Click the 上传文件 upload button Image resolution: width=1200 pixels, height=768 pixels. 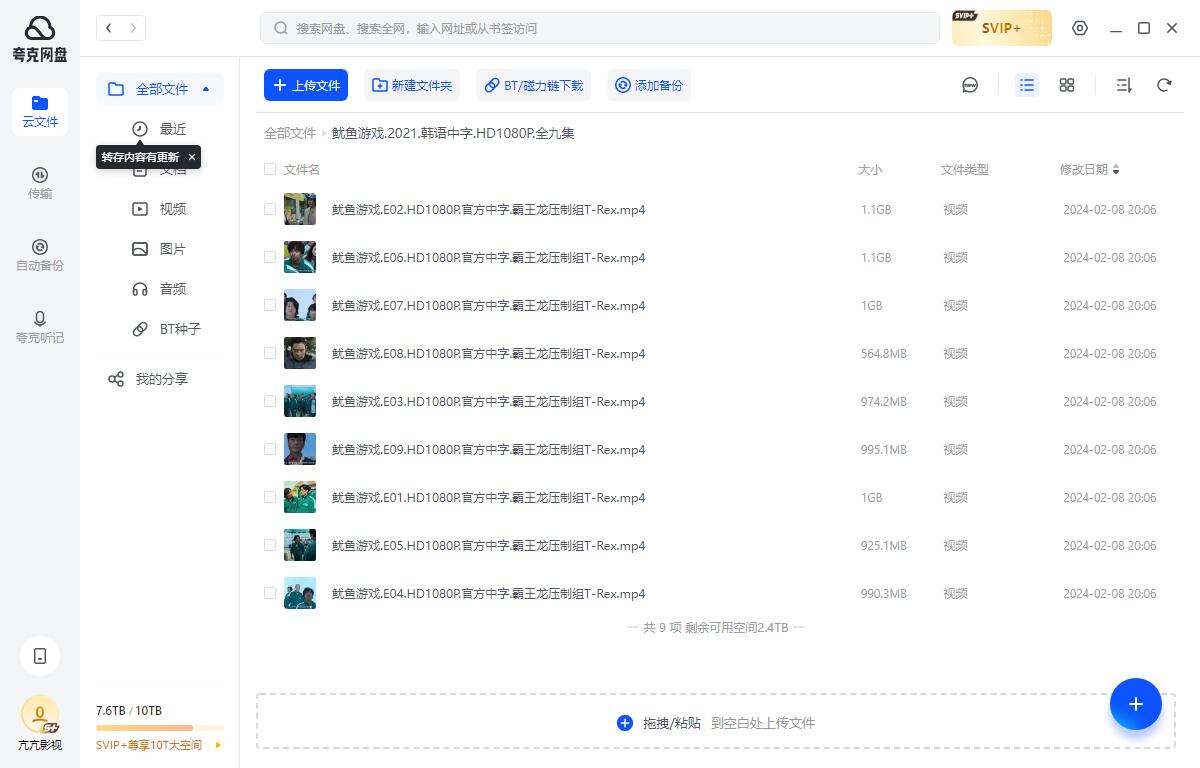306,85
